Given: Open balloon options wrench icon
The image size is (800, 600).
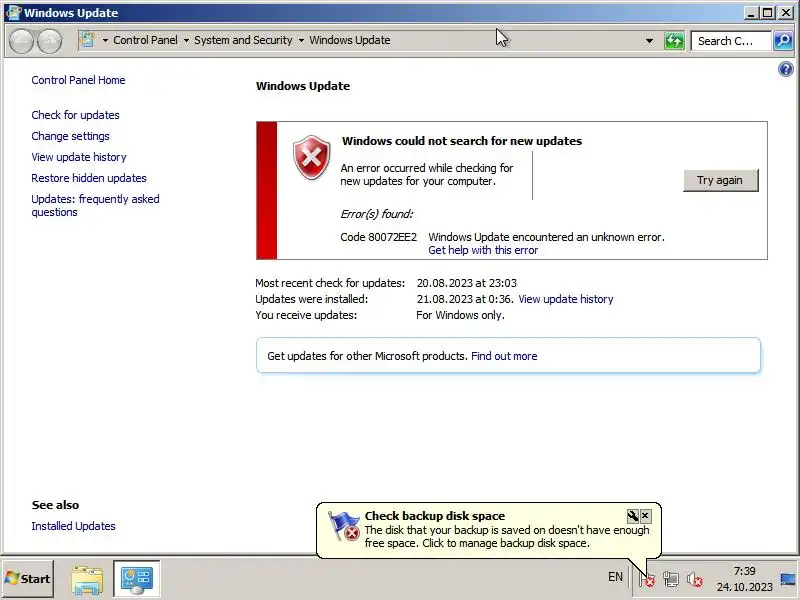Looking at the screenshot, I should [x=633, y=516].
